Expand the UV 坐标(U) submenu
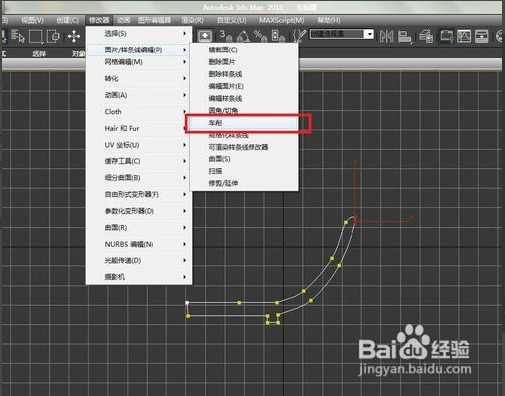Image resolution: width=505 pixels, height=396 pixels. pos(139,145)
